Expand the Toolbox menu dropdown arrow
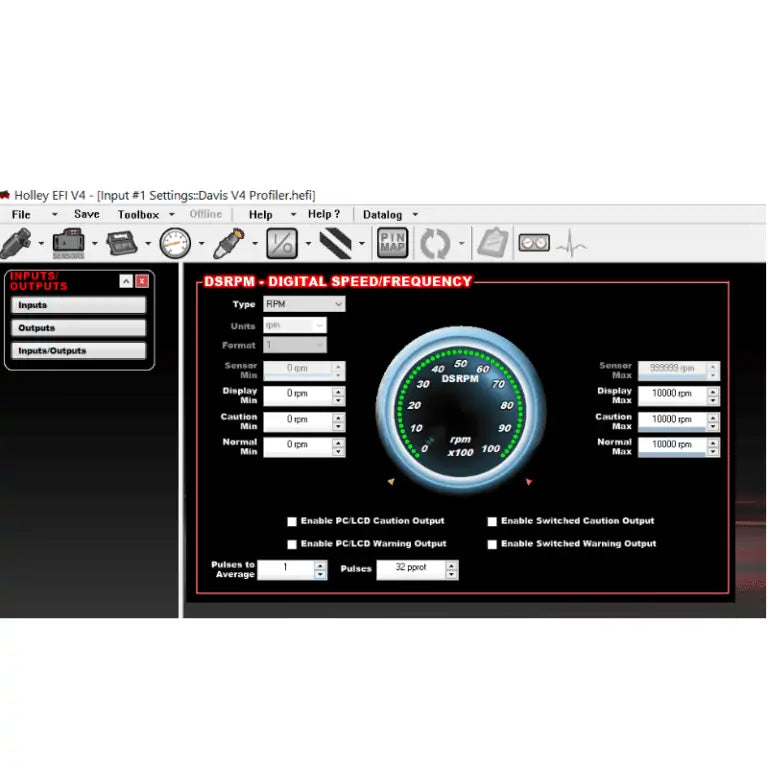Image resolution: width=768 pixels, height=768 pixels. [x=171, y=215]
